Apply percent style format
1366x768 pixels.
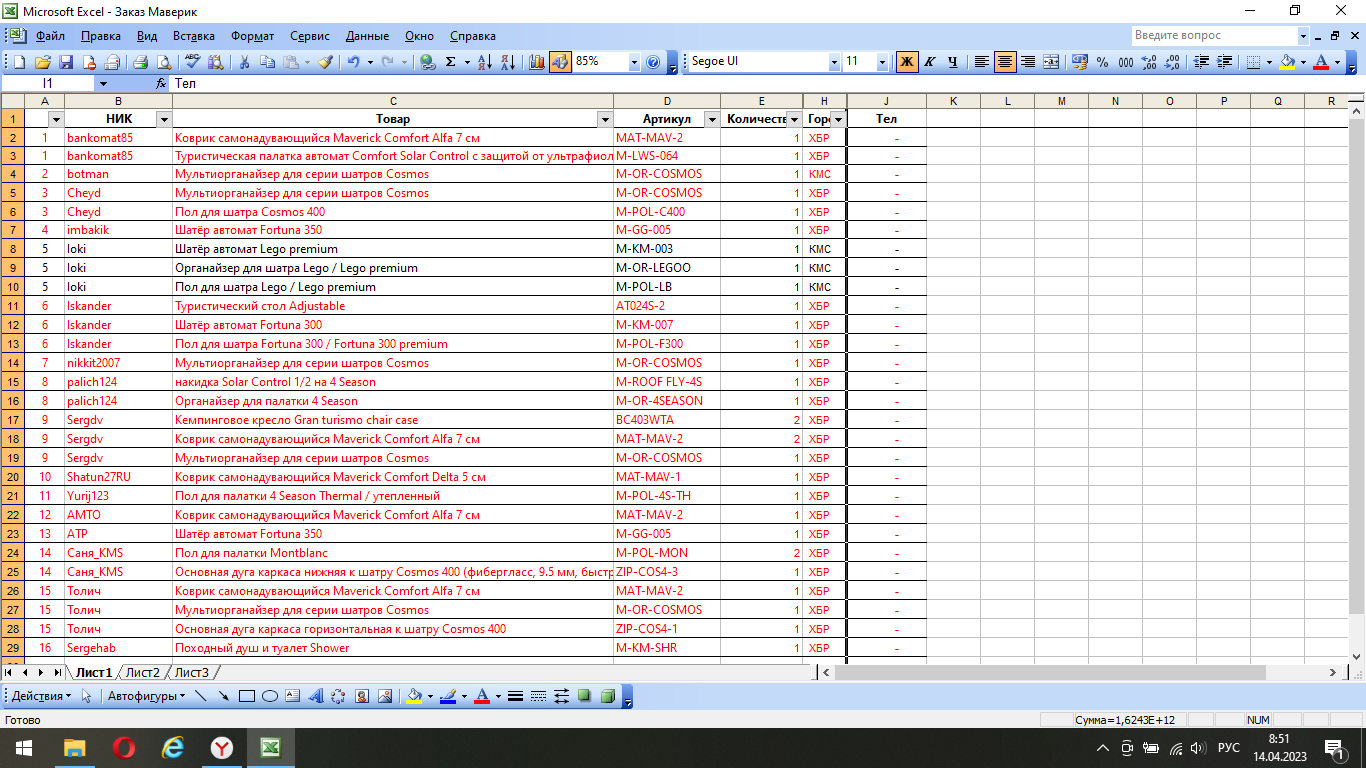[1102, 62]
